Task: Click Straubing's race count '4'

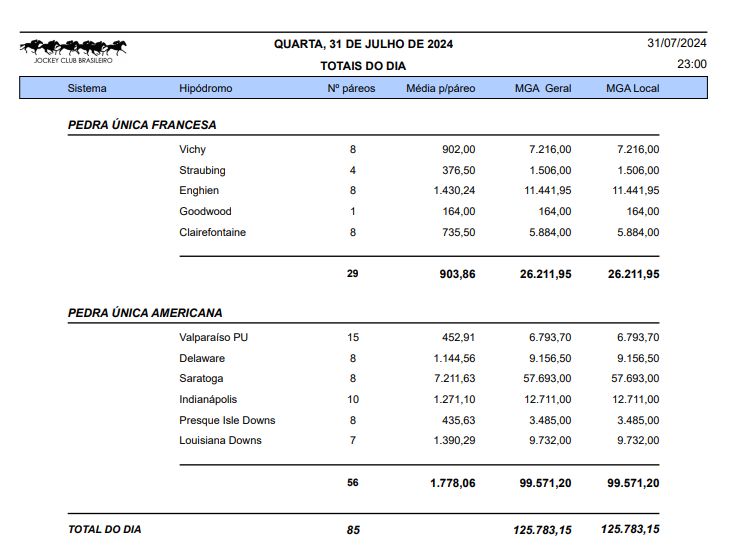Action: tap(352, 170)
